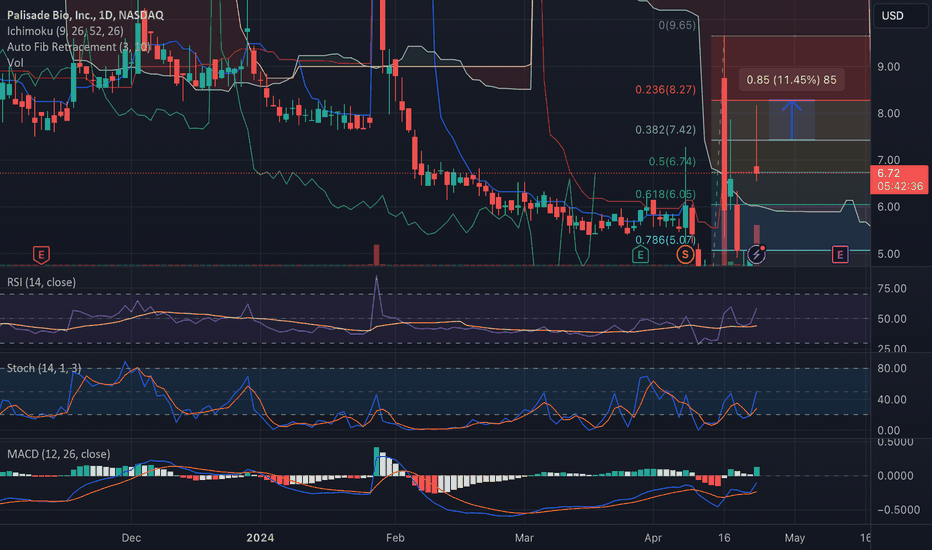Click the 0.5(6.74) Fibonacci level label
Viewport: 932px width, 550px height.
(672, 162)
